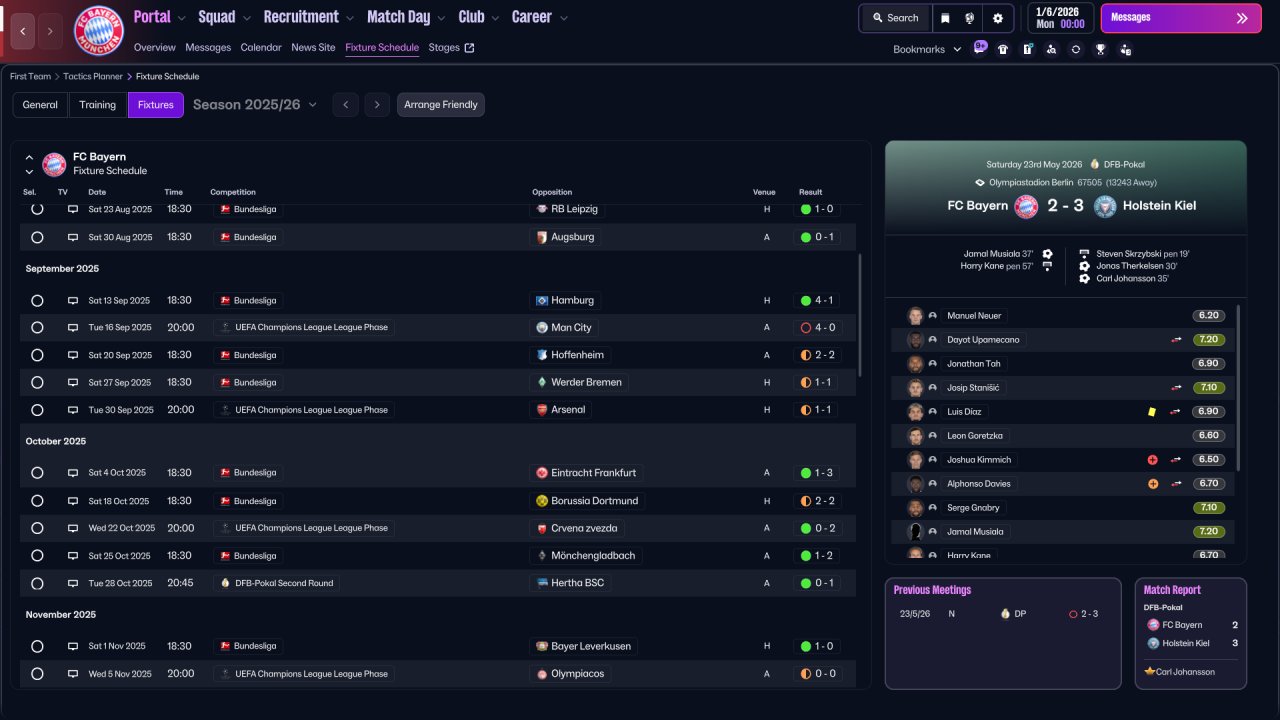The image size is (1280, 720).
Task: Click the Borussia Dortmund club crest
Action: tap(542, 501)
